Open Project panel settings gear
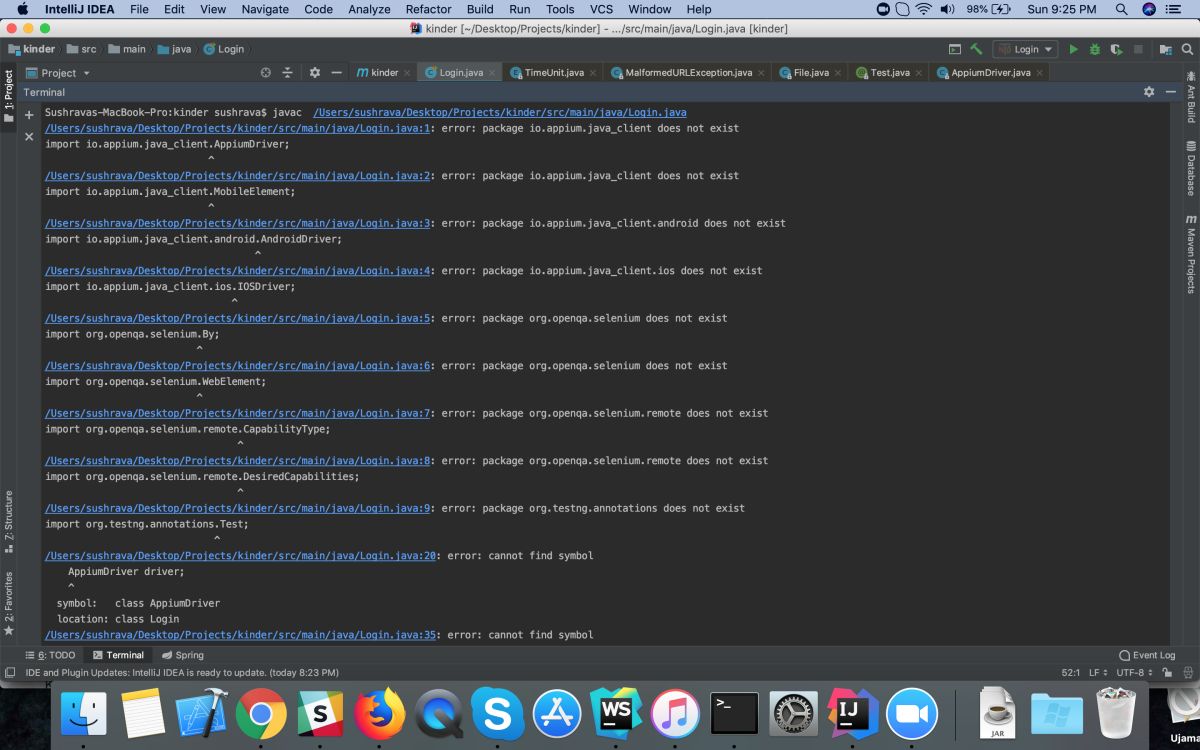 (x=314, y=73)
